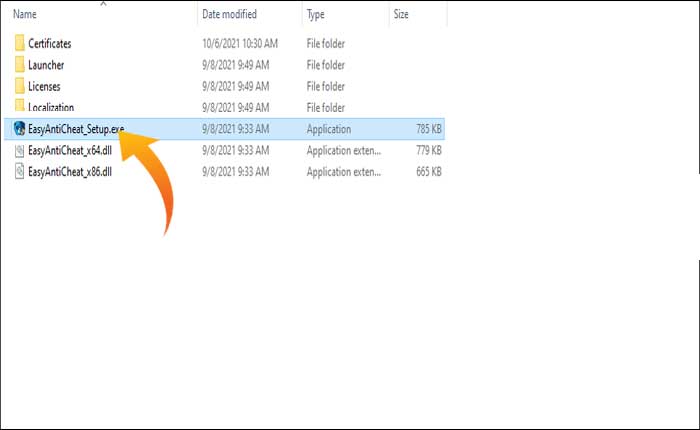Click the 665 KB size value
This screenshot has width=700, height=430.
point(429,172)
